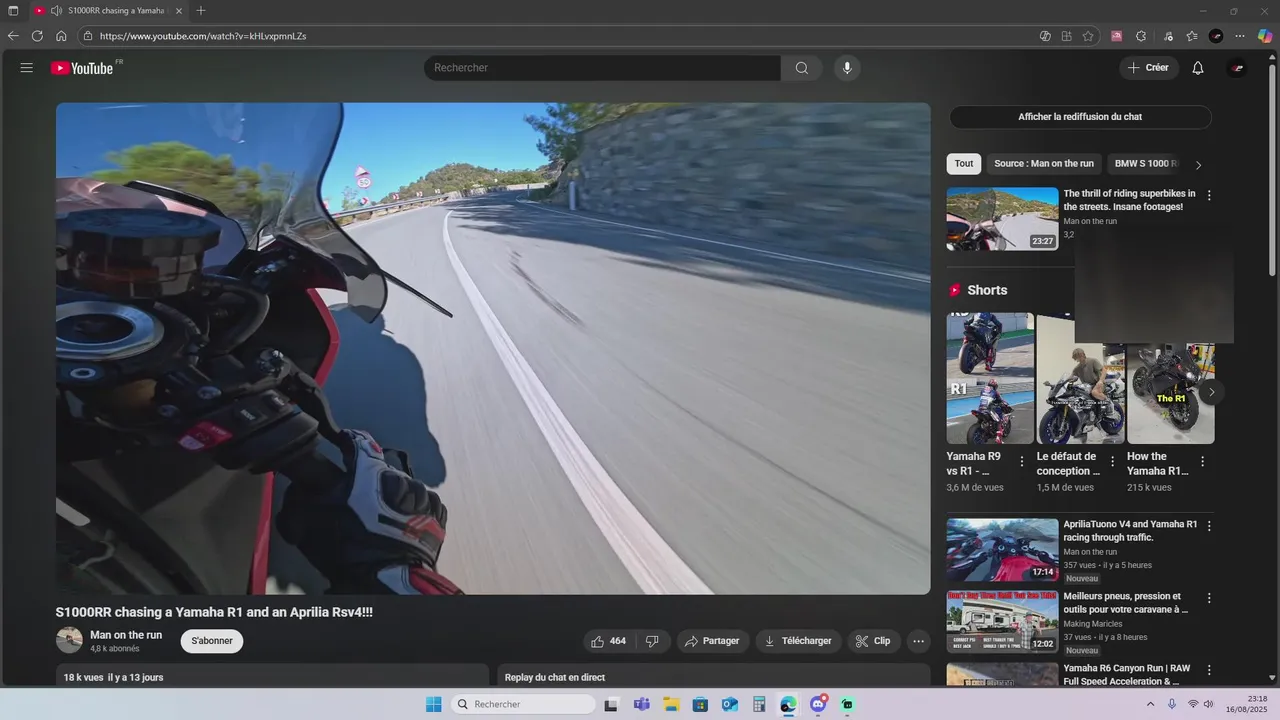Image resolution: width=1280 pixels, height=720 pixels.
Task: Open Microsoft Teams from the taskbar
Action: [x=641, y=705]
